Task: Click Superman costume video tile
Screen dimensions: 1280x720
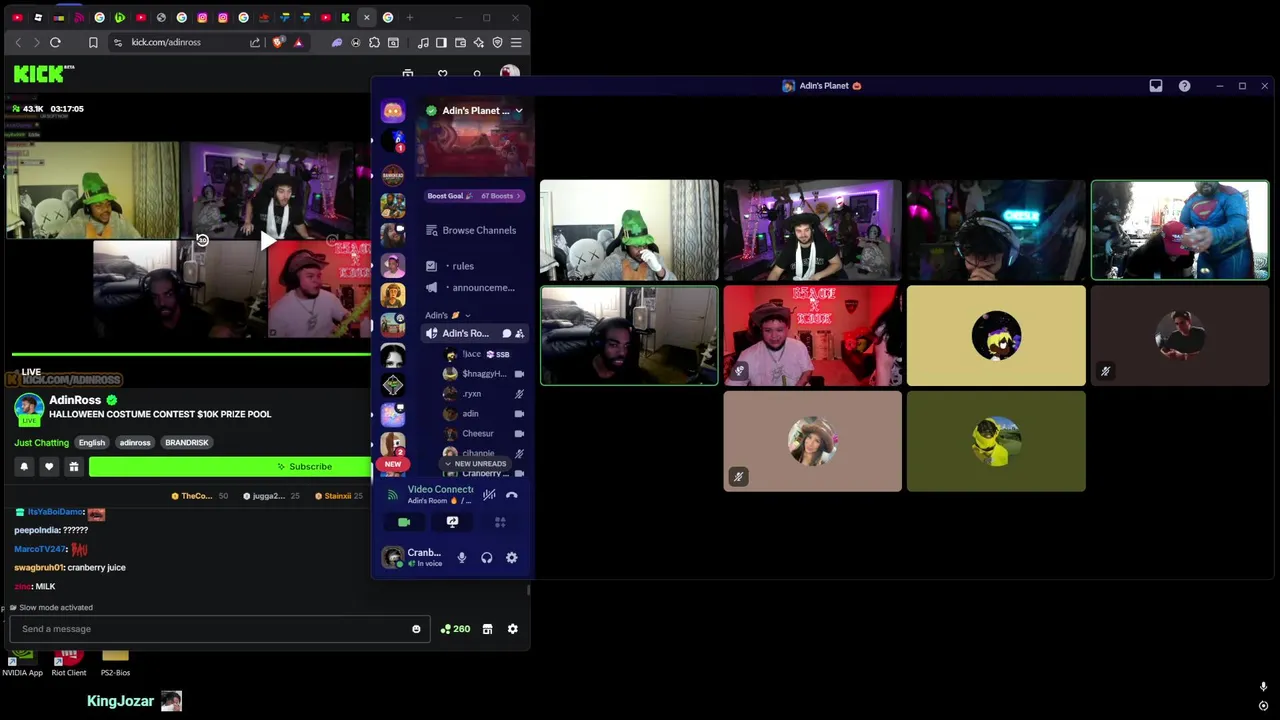Action: [x=1180, y=230]
